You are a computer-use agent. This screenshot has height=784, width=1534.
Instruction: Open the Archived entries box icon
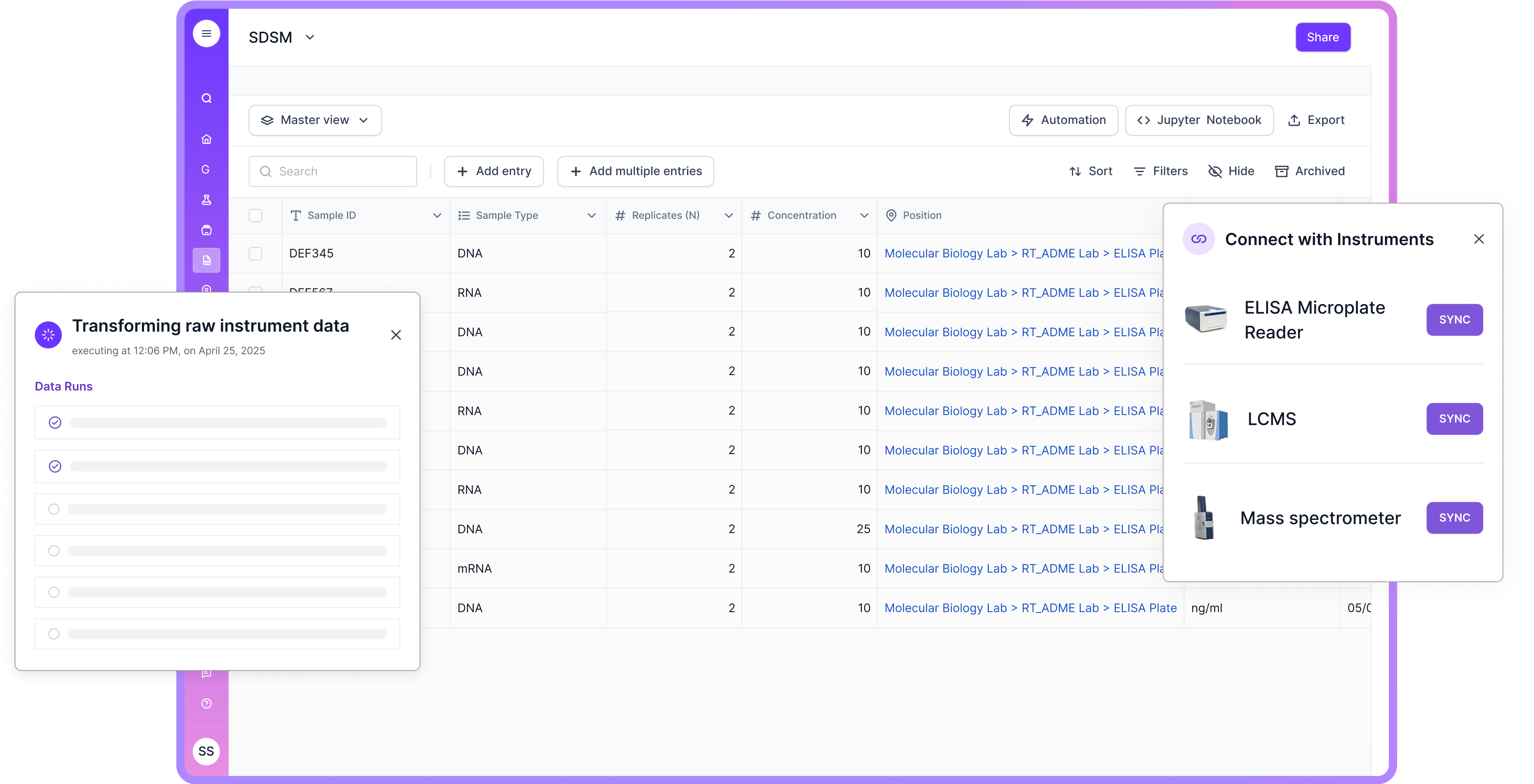point(1282,171)
